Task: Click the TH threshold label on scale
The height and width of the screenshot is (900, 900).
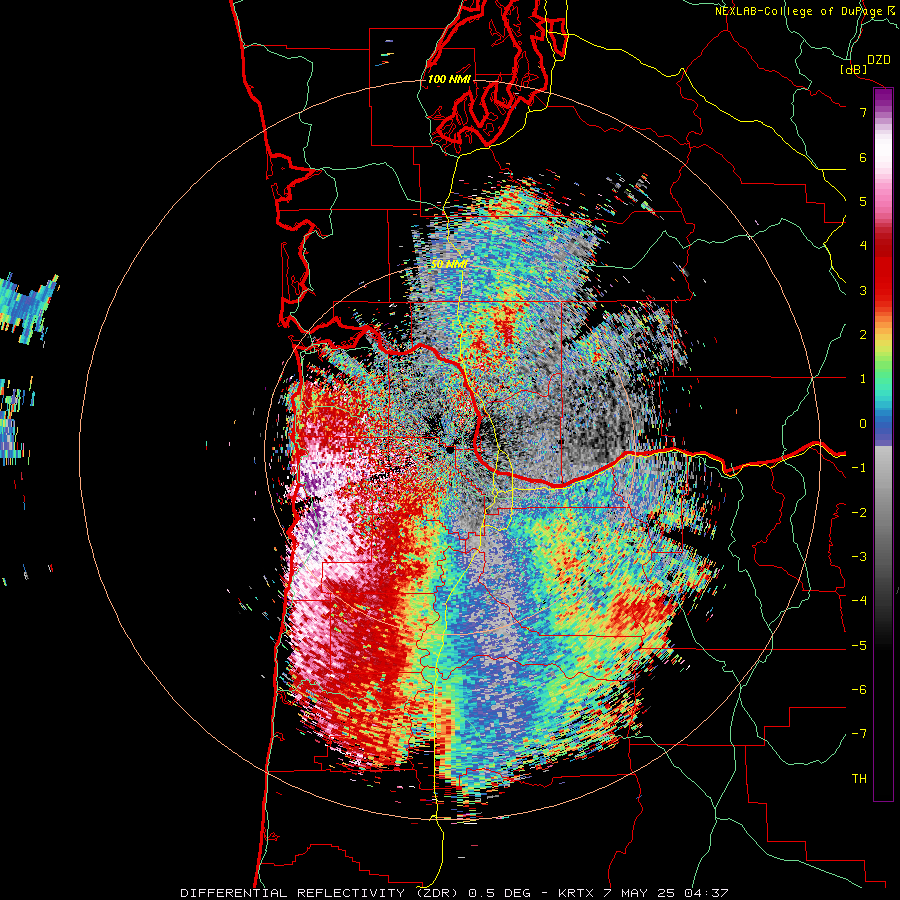Action: 859,778
